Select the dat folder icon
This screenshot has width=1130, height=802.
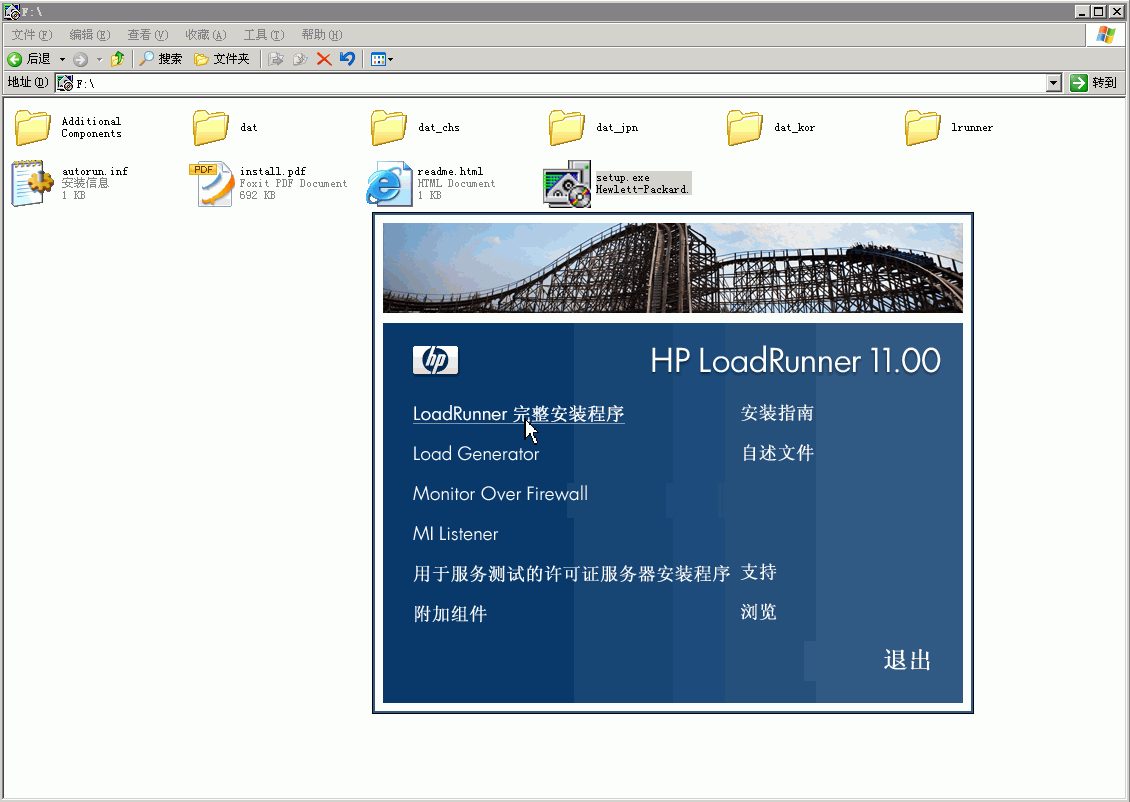(x=210, y=128)
